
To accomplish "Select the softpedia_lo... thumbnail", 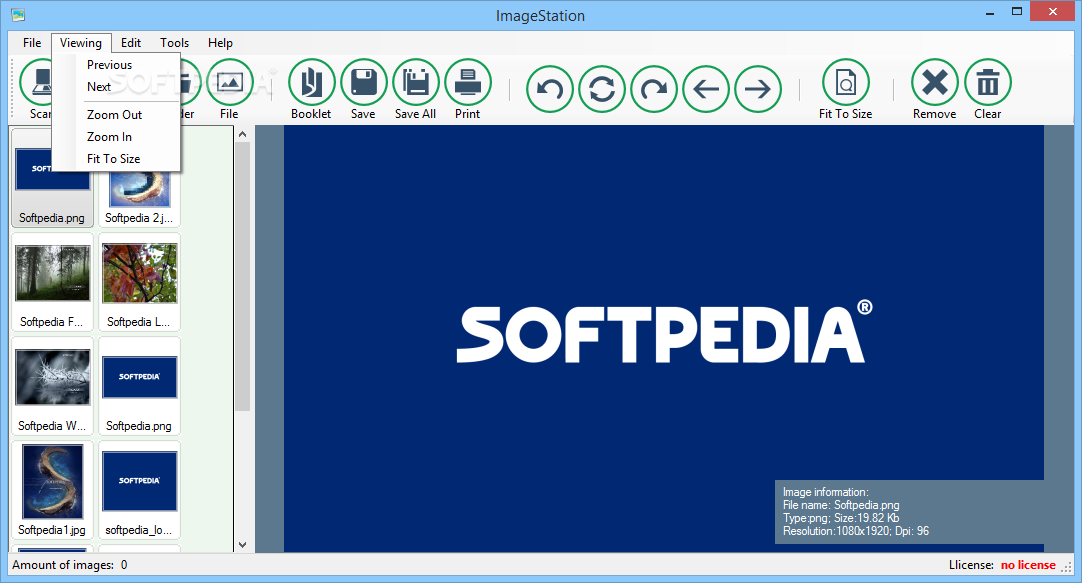I will 139,491.
